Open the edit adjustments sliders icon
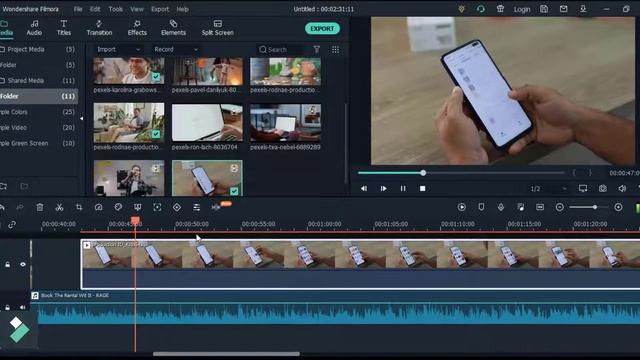This screenshot has width=640, height=360. [196, 207]
